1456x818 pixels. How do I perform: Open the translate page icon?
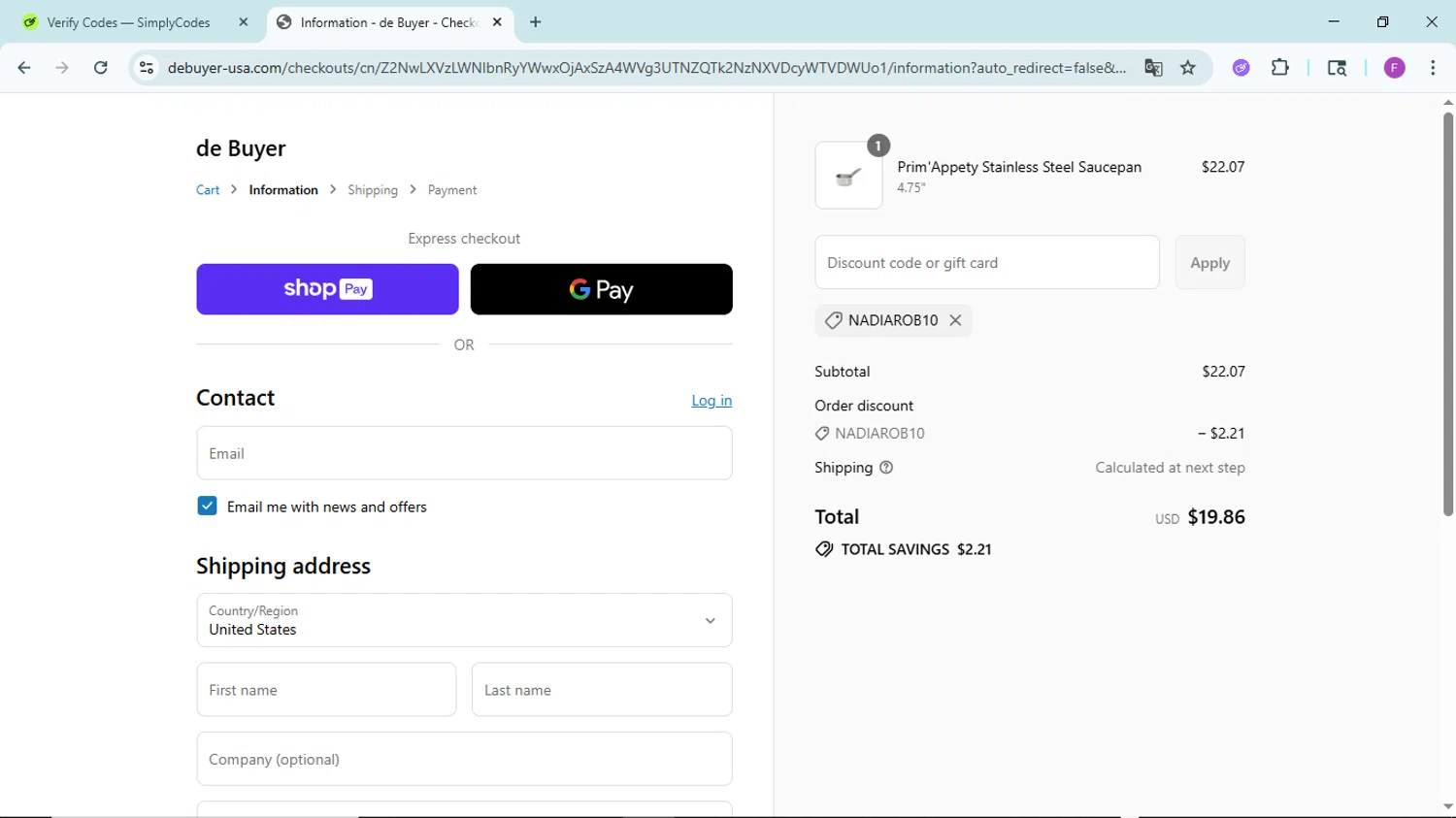coord(1153,68)
